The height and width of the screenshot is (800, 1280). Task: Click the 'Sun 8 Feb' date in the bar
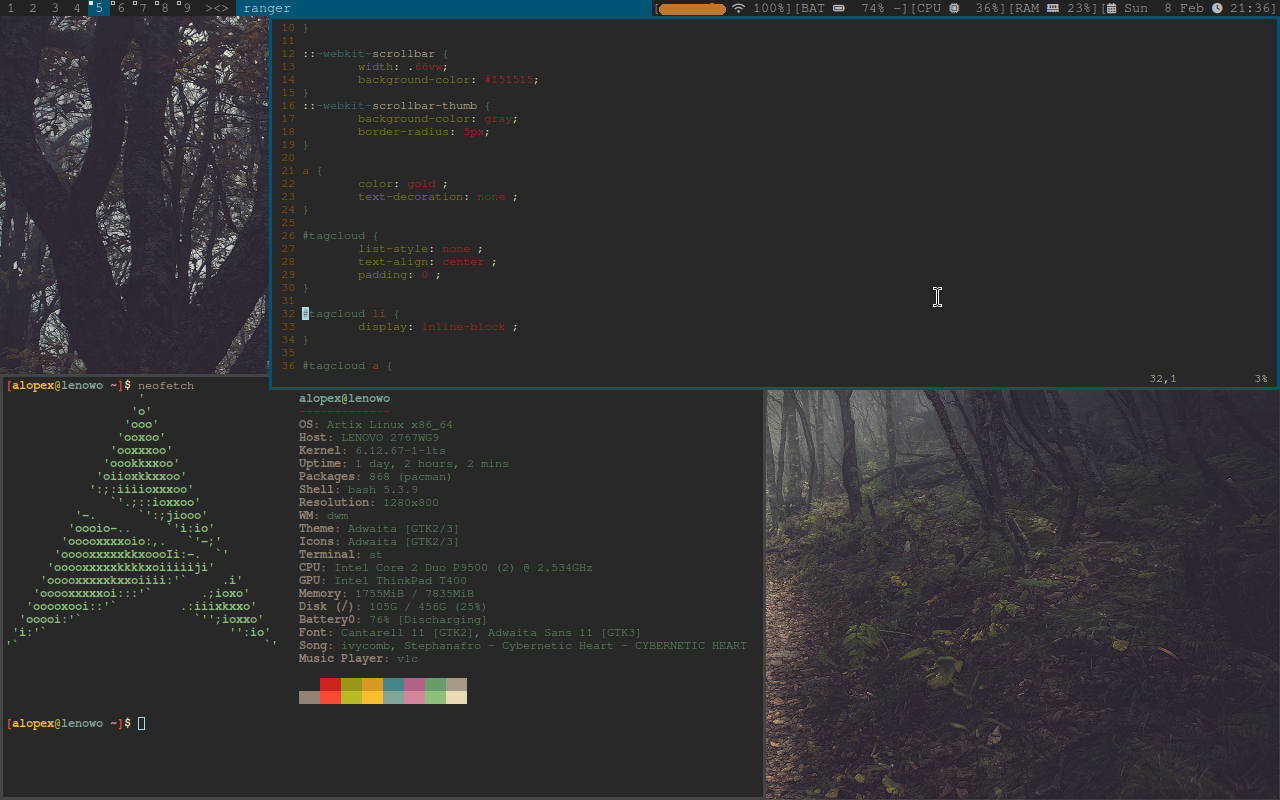[1164, 8]
